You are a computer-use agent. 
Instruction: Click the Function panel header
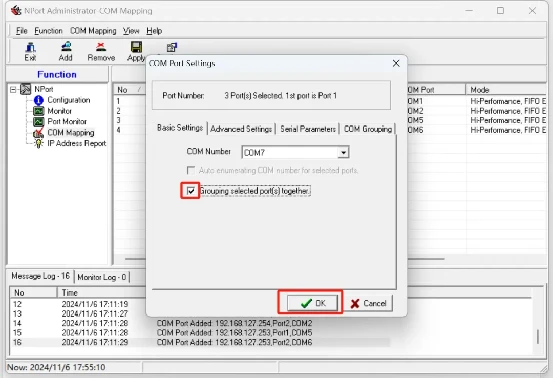[x=57, y=75]
